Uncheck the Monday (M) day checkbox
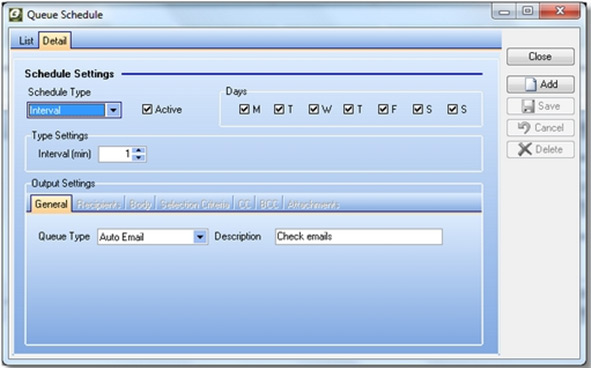The height and width of the screenshot is (368, 591). click(x=244, y=109)
